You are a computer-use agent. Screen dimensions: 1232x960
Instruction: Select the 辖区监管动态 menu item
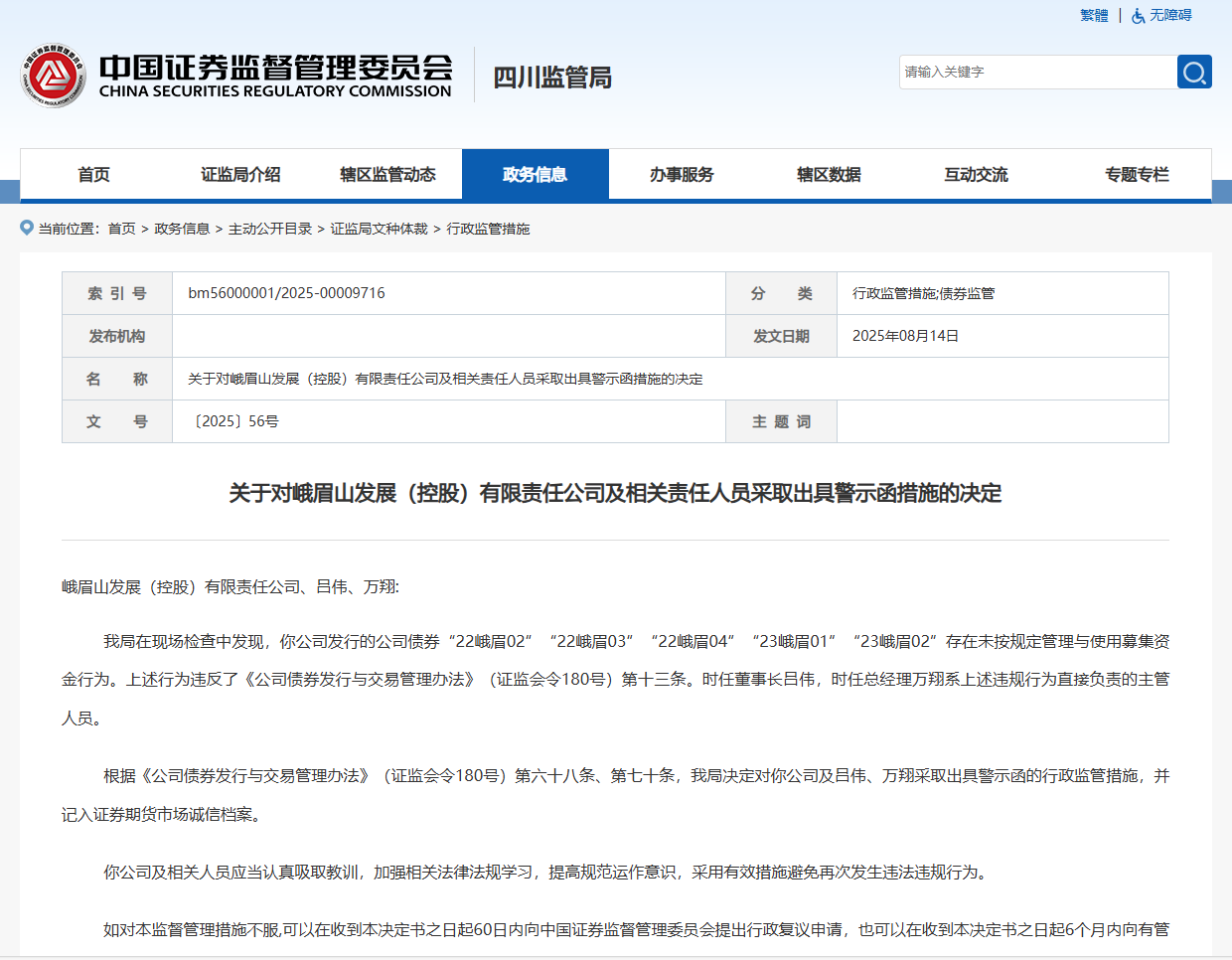point(387,175)
